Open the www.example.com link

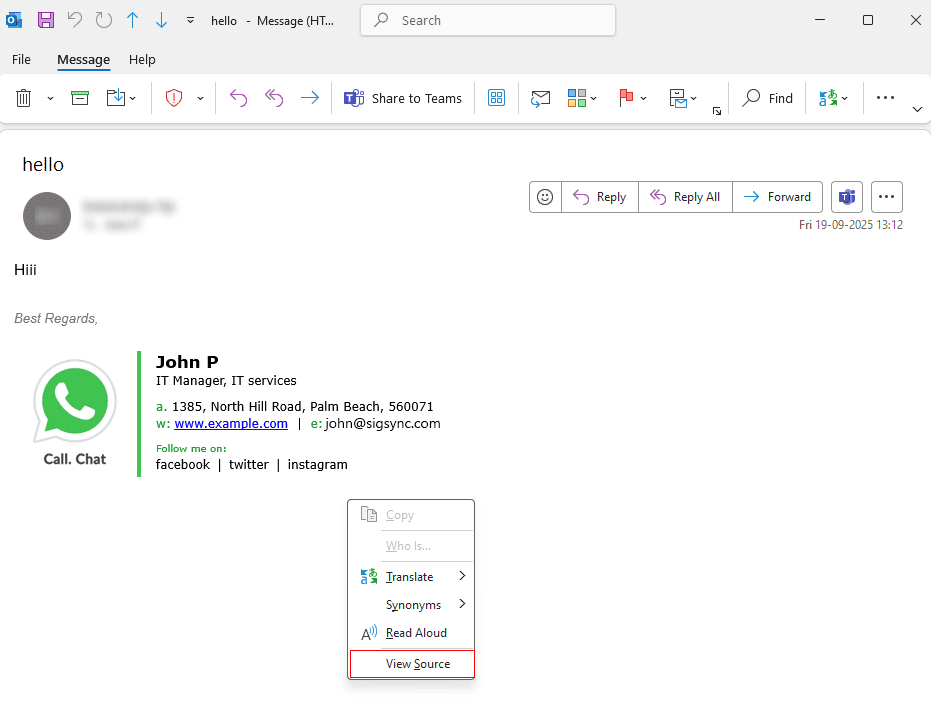(231, 424)
